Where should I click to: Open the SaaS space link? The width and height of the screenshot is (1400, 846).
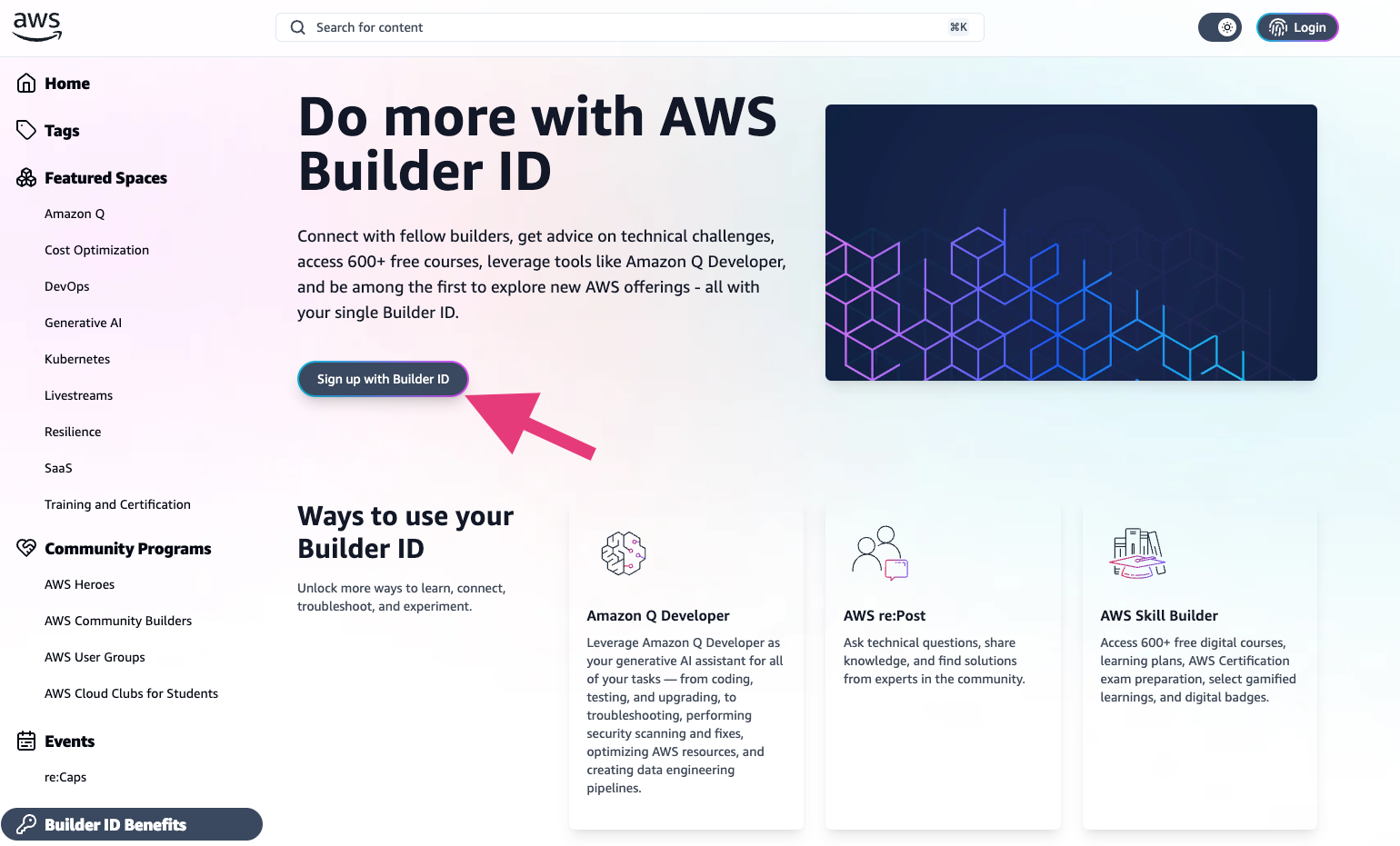pos(58,468)
